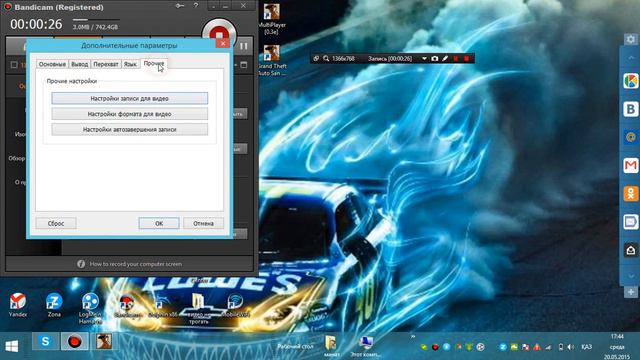Open LogMeIn Hamachi desktop shortcut

[90, 308]
